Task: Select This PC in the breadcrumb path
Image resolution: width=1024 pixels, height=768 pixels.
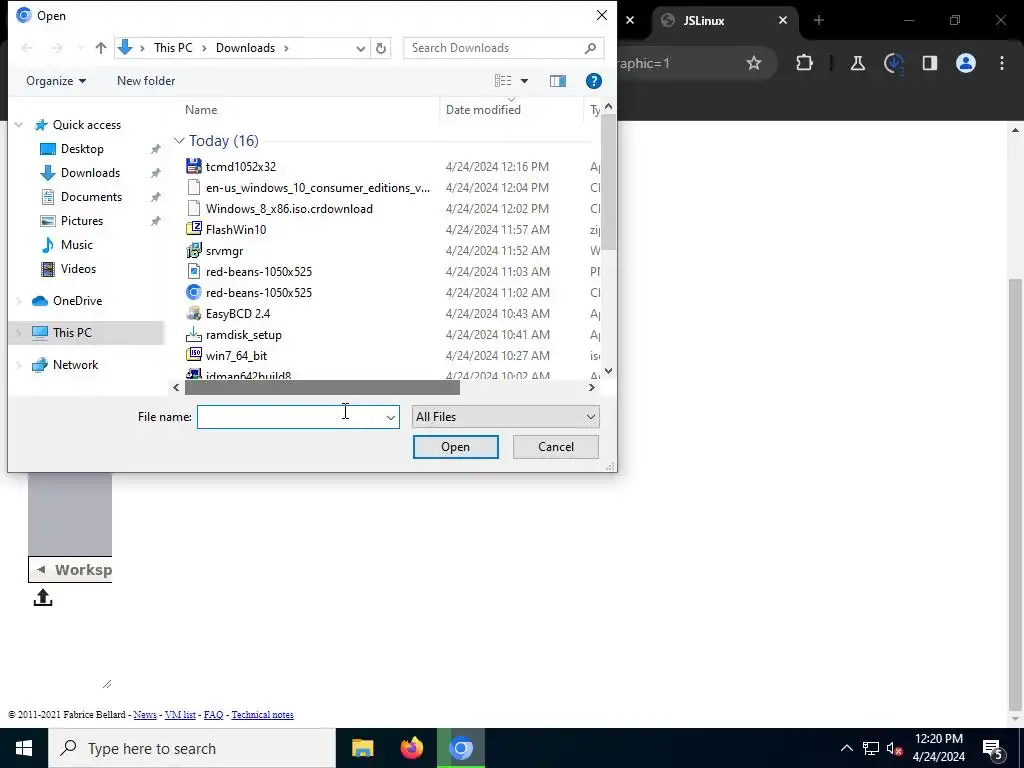Action: (173, 48)
